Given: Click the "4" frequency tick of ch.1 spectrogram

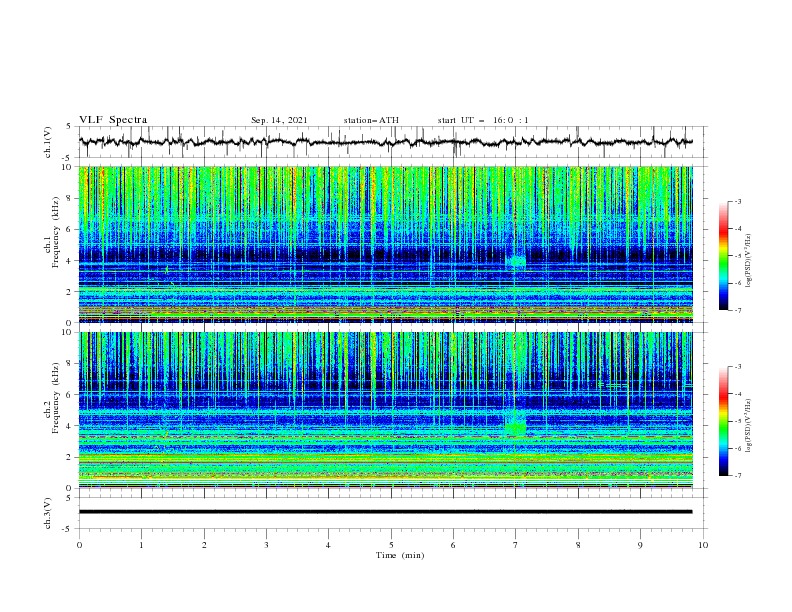Looking at the screenshot, I should tap(69, 261).
